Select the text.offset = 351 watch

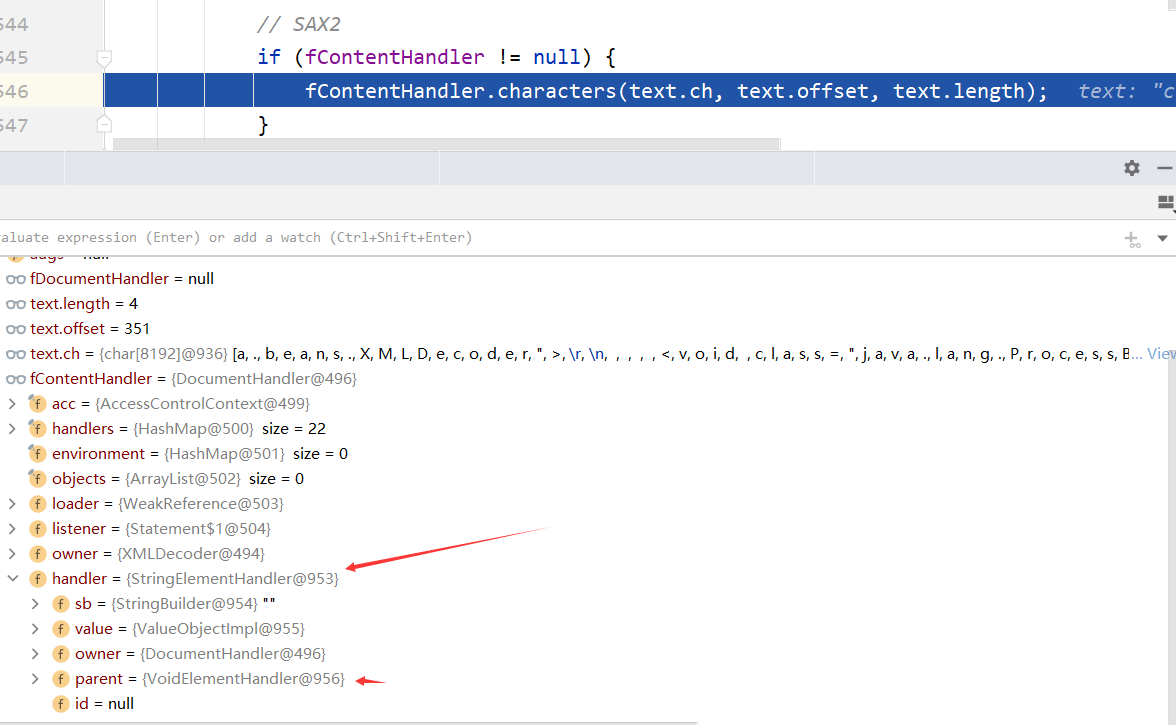(90, 328)
